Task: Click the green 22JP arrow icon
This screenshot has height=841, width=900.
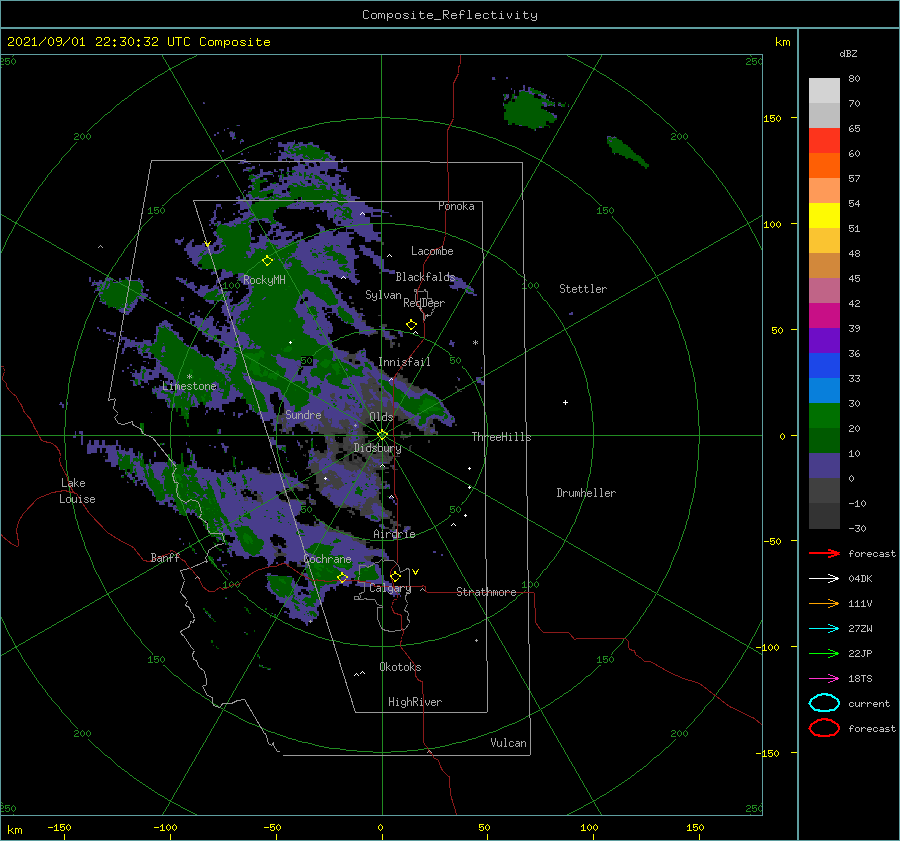Action: (x=824, y=653)
